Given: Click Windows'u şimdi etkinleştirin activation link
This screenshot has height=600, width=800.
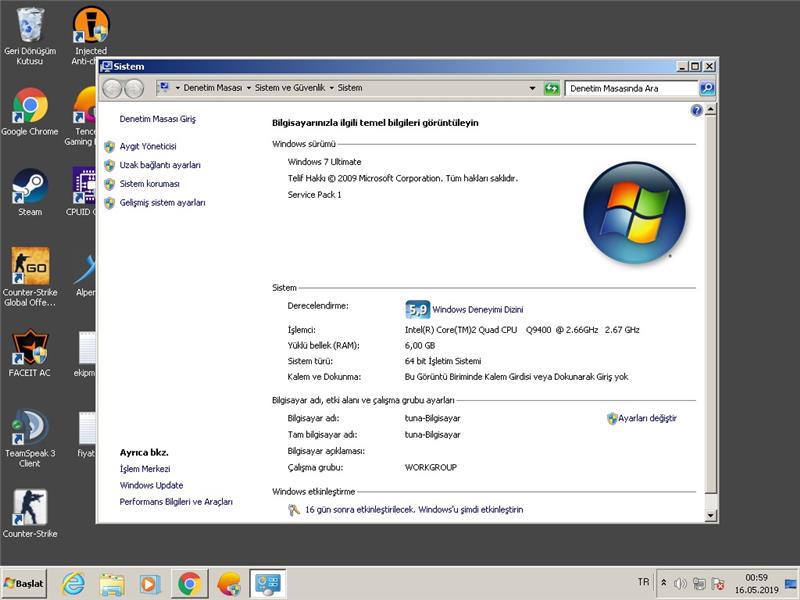Looking at the screenshot, I should coord(471,509).
